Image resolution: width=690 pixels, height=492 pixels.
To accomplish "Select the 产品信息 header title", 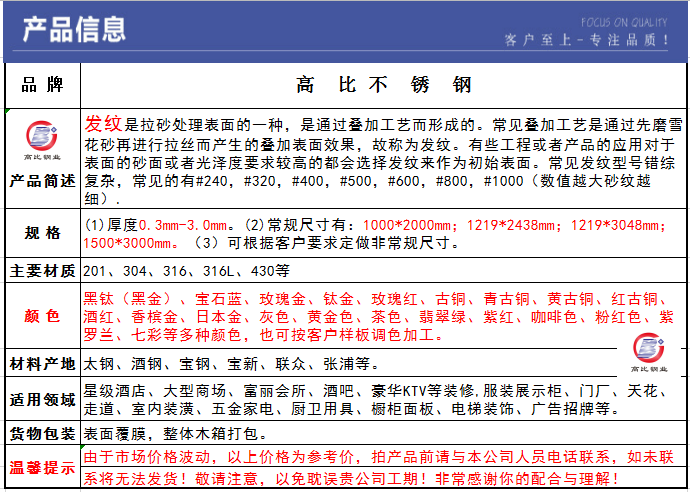I will click(74, 30).
